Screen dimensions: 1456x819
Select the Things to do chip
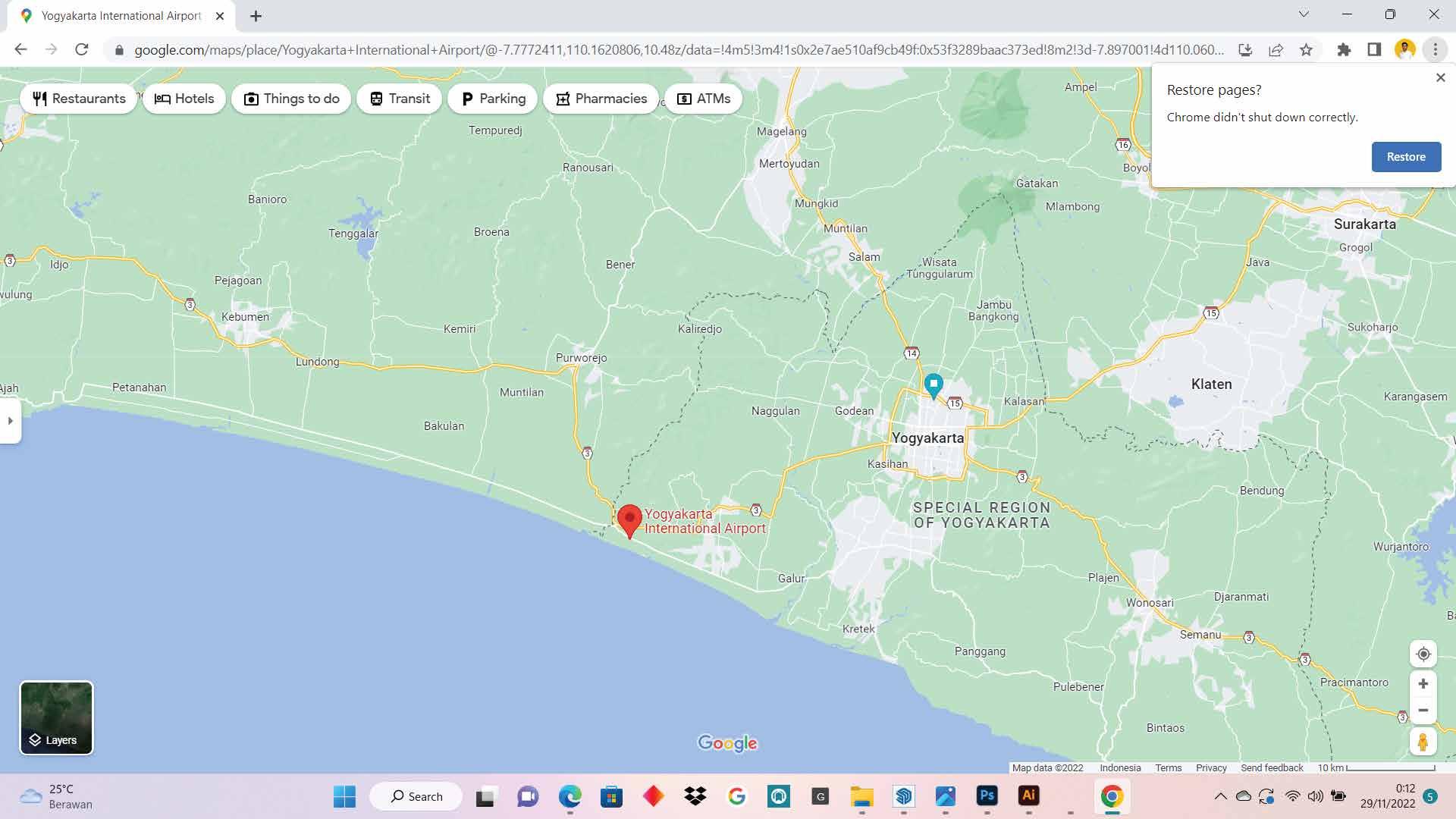click(291, 99)
